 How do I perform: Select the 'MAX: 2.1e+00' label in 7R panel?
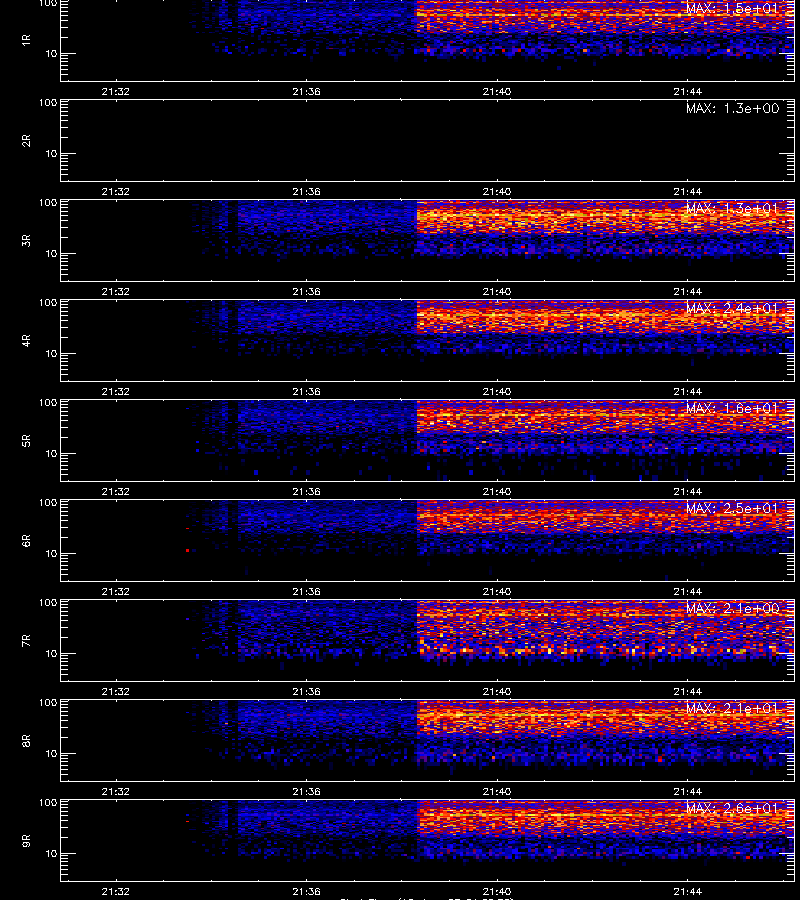pyautogui.click(x=733, y=608)
